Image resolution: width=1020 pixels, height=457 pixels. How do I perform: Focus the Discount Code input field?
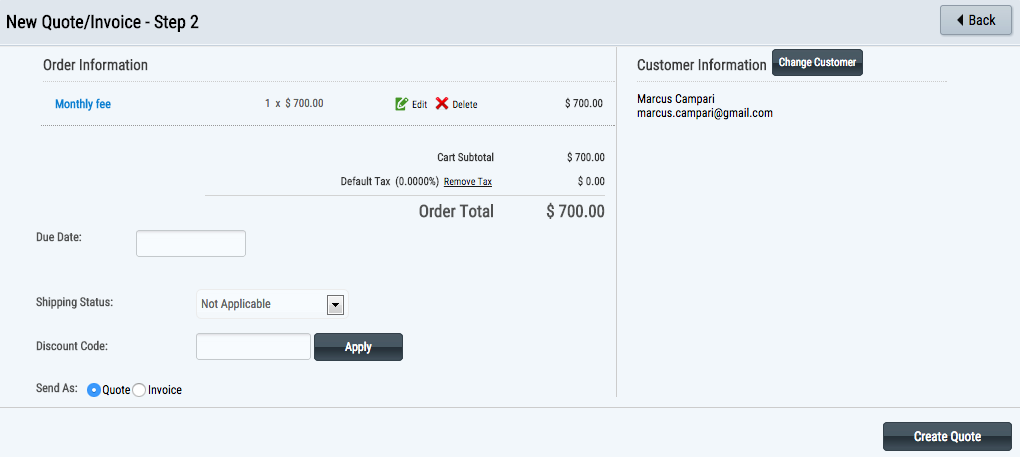tap(254, 346)
